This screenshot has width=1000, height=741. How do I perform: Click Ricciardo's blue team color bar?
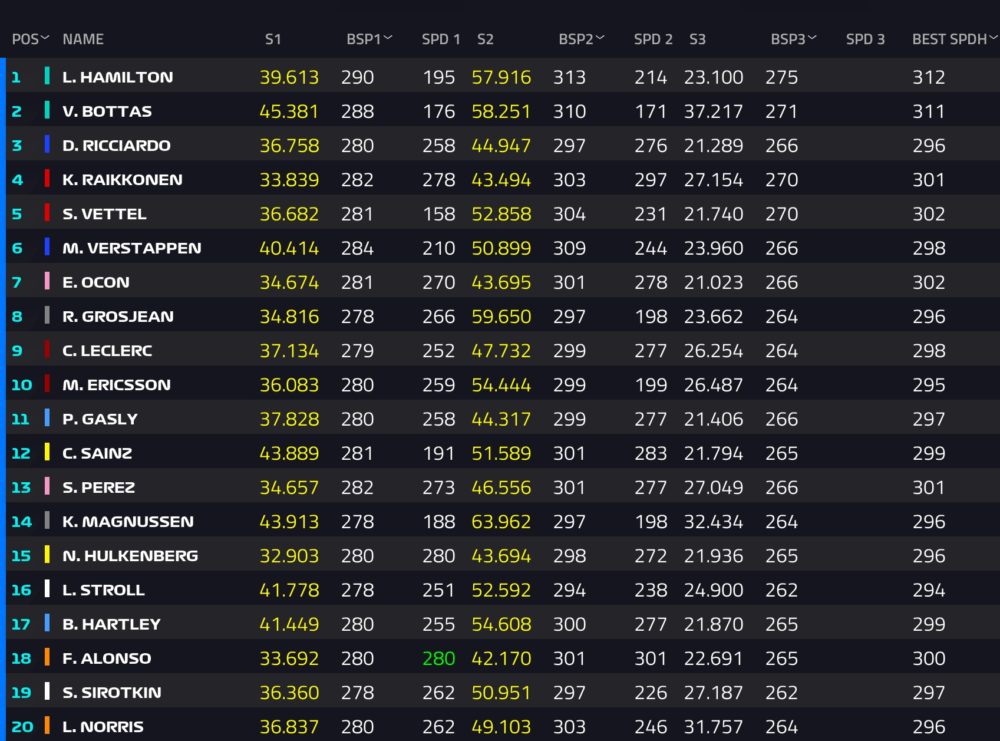(47, 144)
